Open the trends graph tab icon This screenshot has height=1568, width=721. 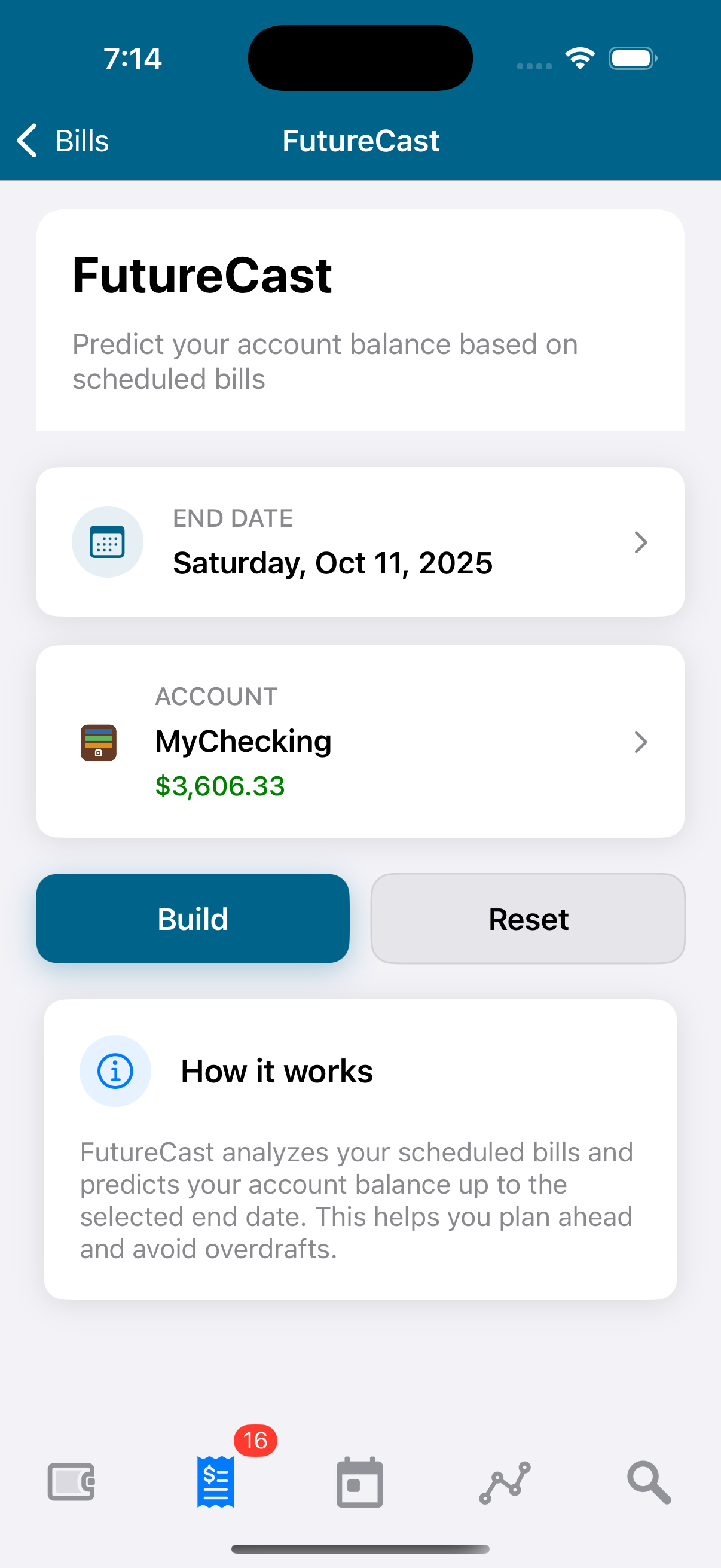tap(505, 1482)
